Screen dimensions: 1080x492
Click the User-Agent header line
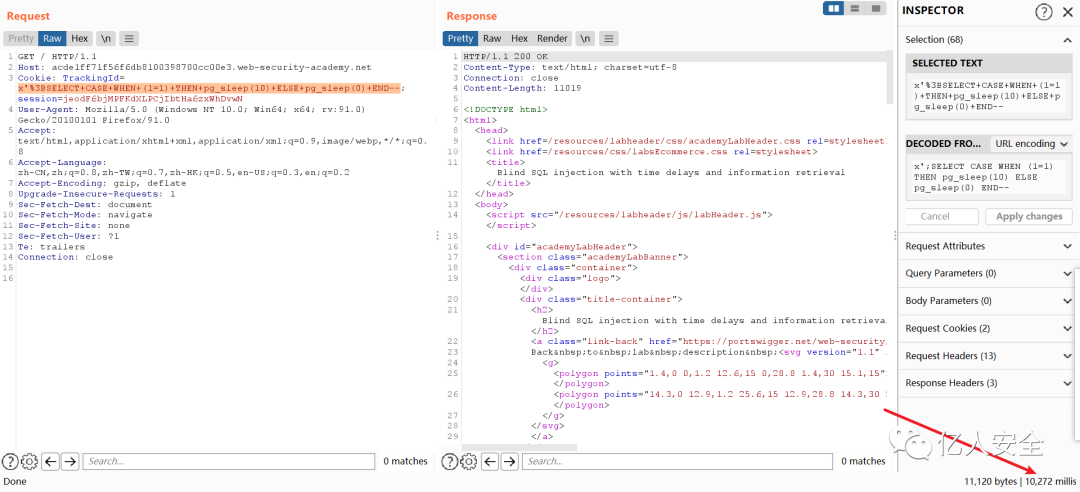click(191, 114)
